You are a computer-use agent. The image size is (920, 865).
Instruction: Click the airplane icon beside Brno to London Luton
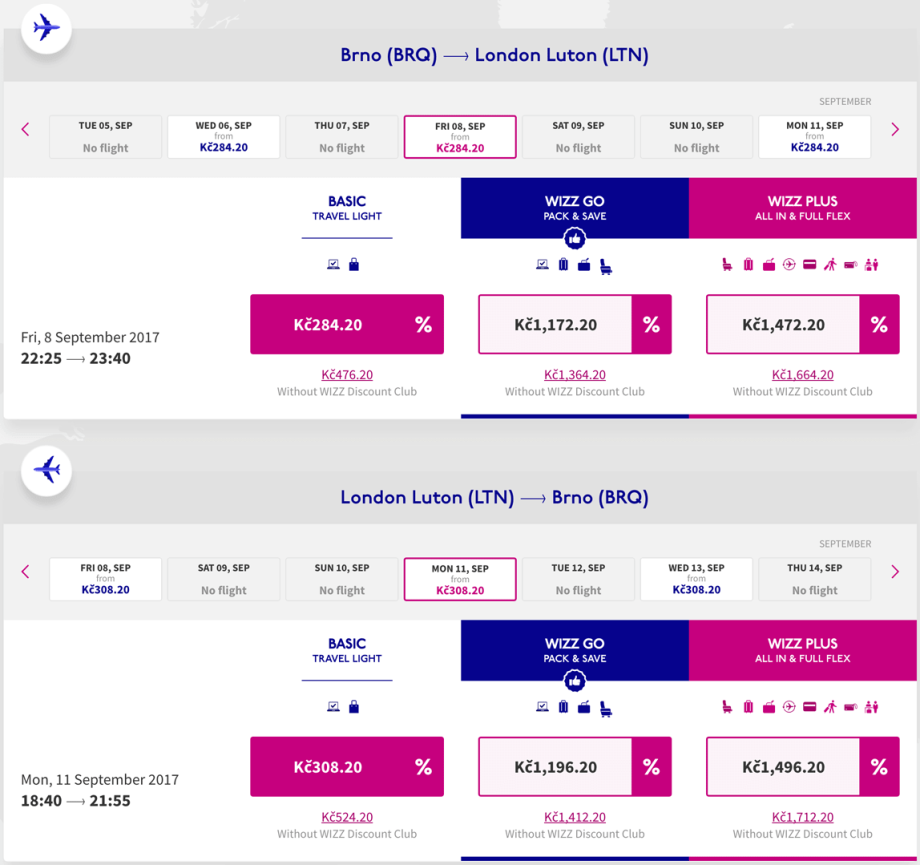click(46, 27)
